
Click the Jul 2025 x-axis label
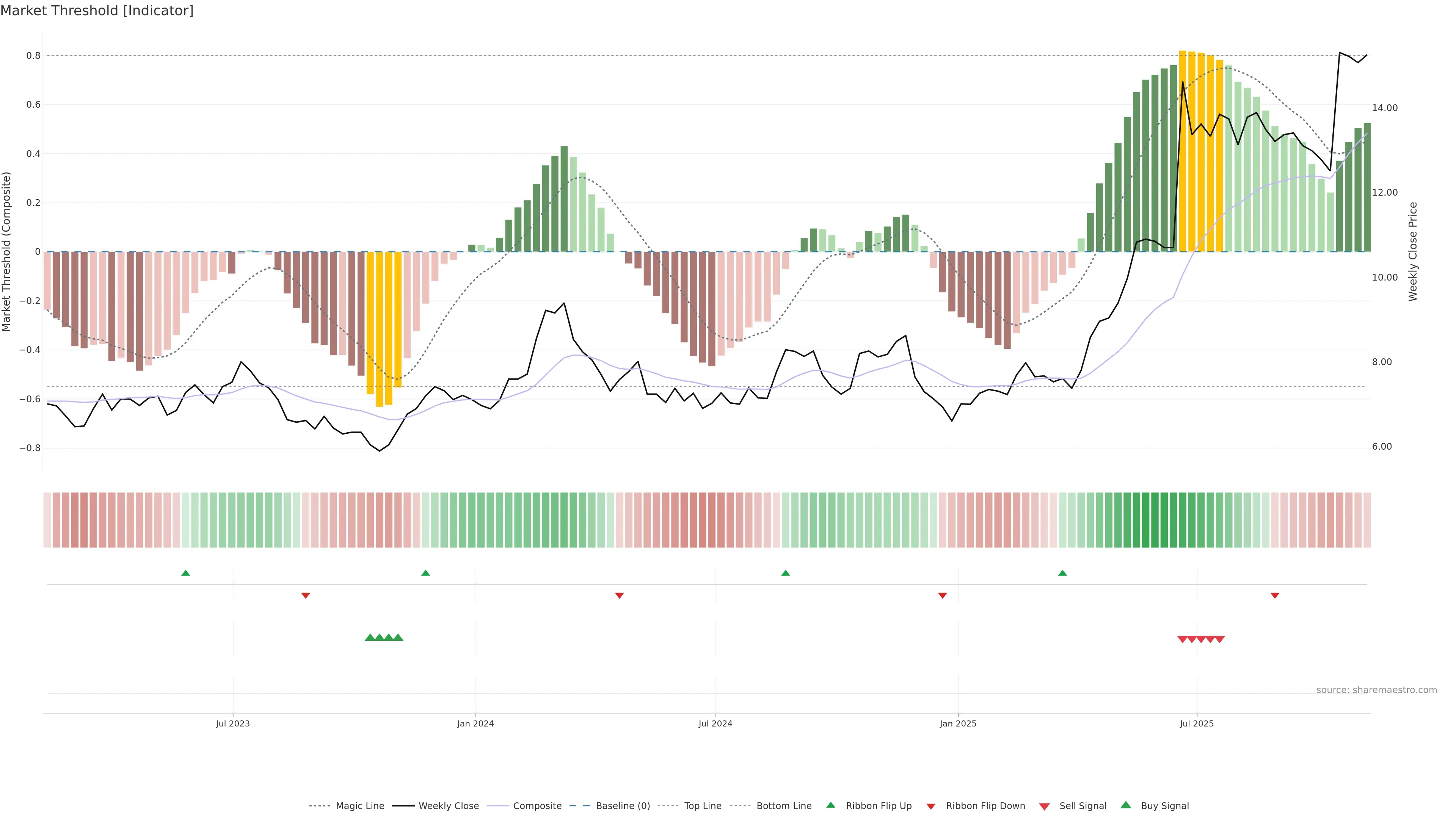pyautogui.click(x=1197, y=723)
